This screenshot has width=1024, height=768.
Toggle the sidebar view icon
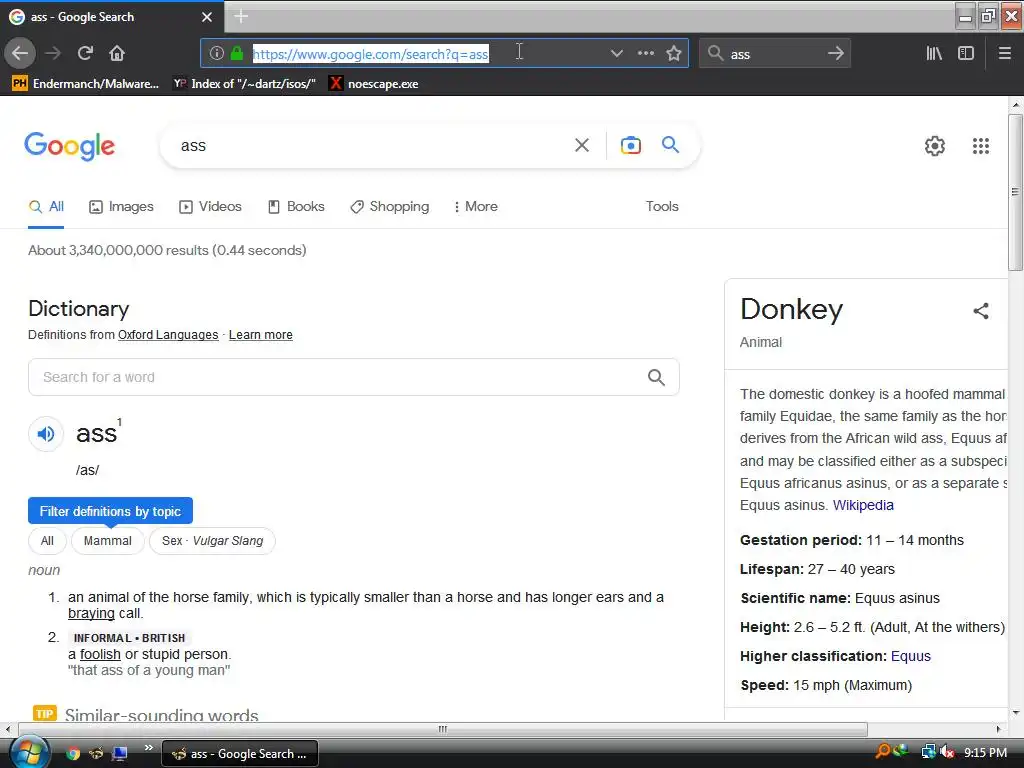click(x=966, y=54)
